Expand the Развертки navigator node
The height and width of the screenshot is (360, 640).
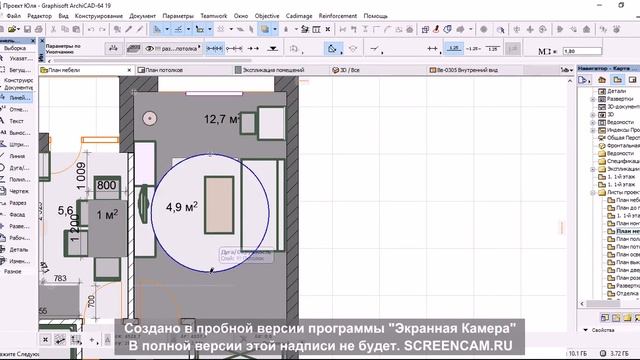click(x=593, y=99)
